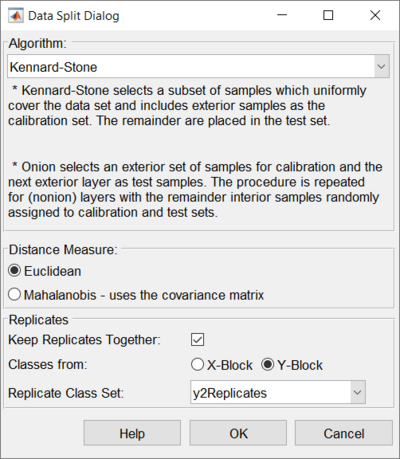Click the Onion algorithm description paragraph
This screenshot has width=400, height=459.
[x=195, y=189]
